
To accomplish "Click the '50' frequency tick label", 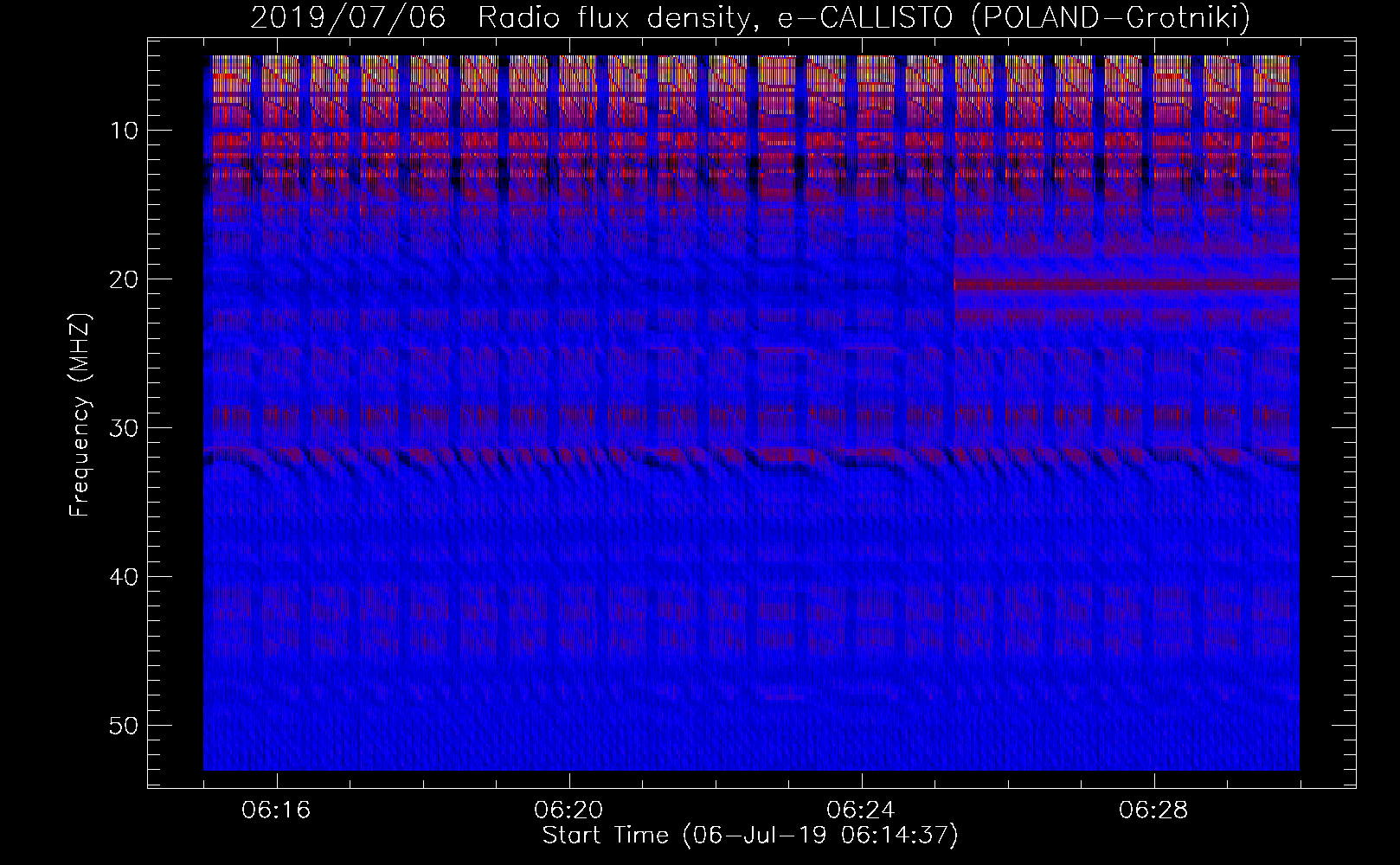I will 125,725.
